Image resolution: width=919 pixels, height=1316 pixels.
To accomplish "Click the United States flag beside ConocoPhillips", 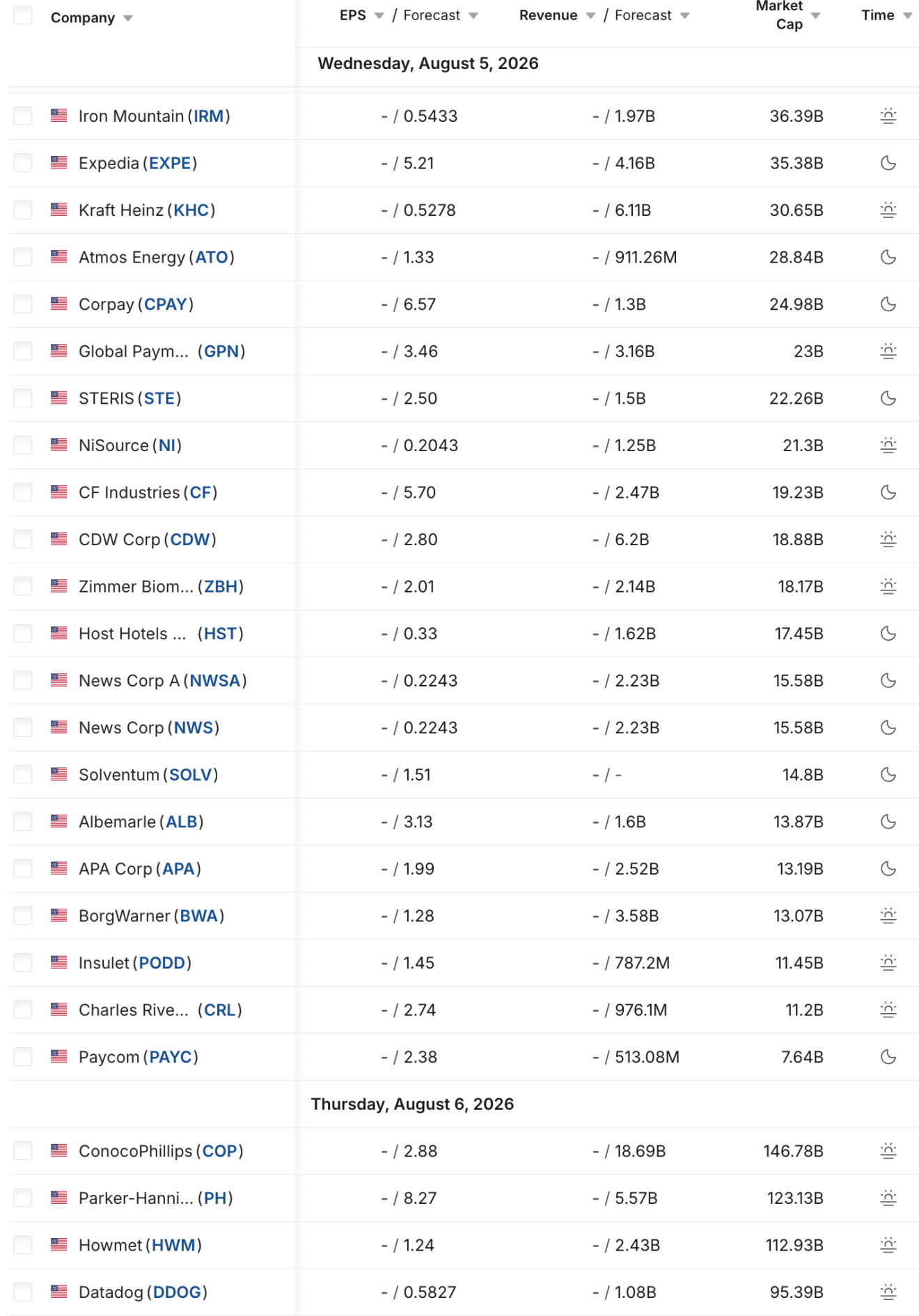I will click(59, 1150).
